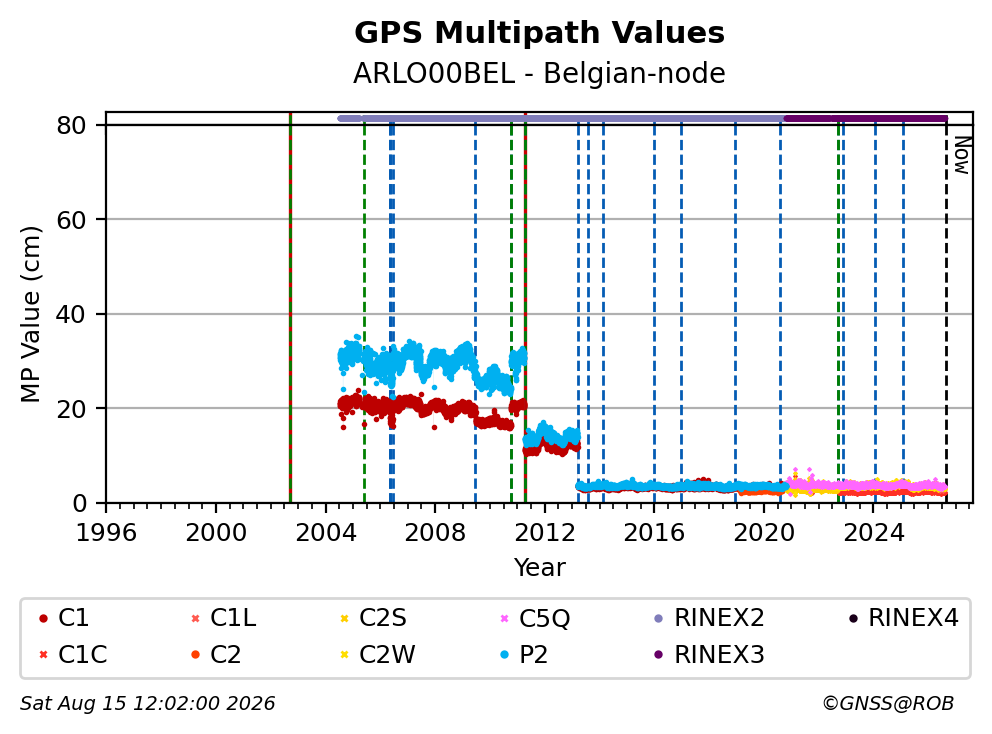Click the y-axis label 'MP Value (cm)'
This screenshot has width=992, height=734.
click(30, 314)
